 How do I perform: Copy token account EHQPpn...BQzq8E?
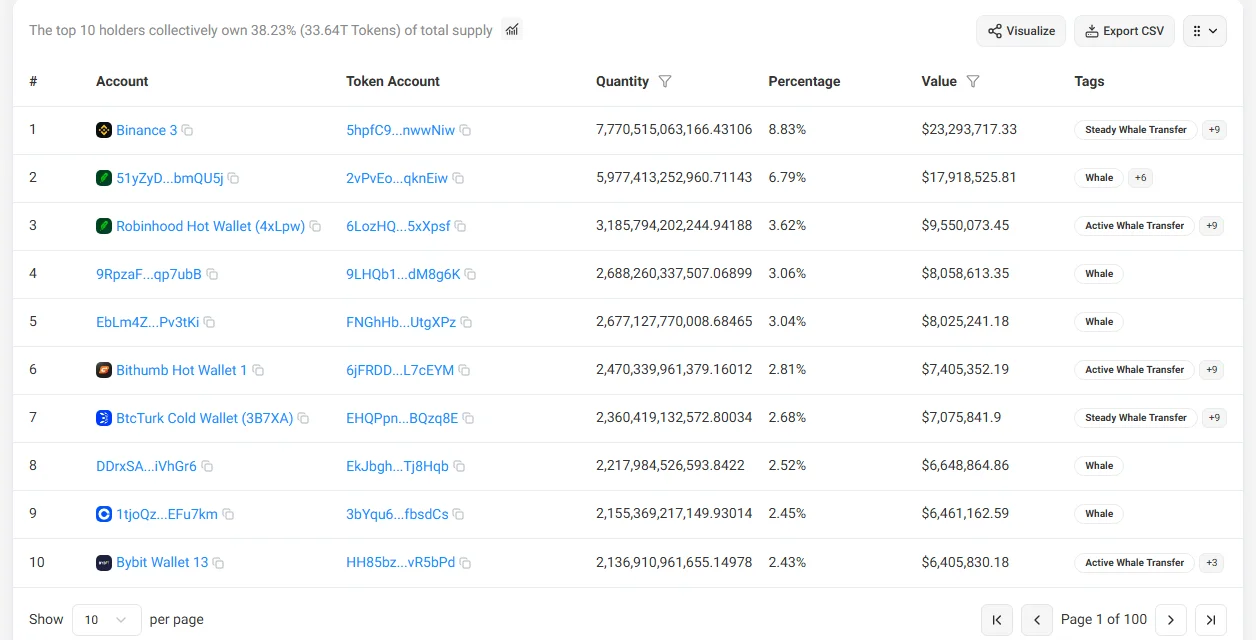(468, 418)
